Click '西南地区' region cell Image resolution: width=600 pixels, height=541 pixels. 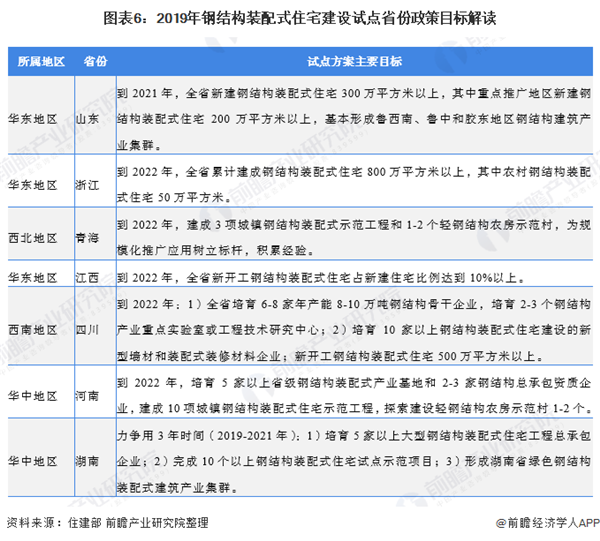click(33, 330)
